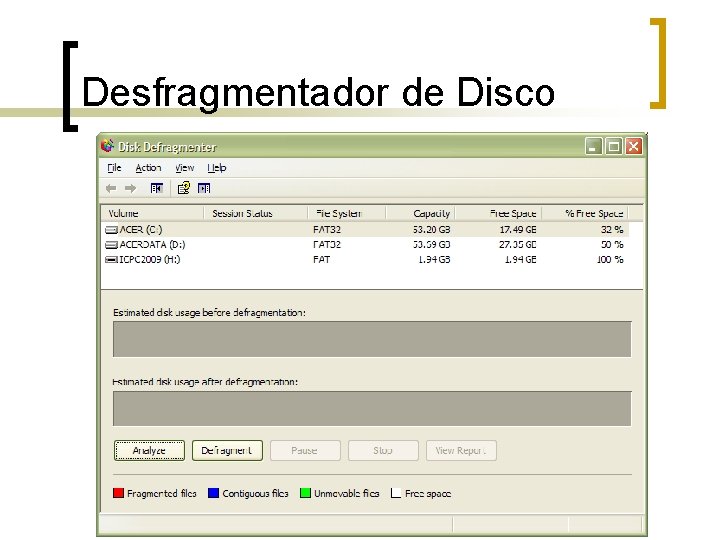The image size is (720, 540).
Task: Click the red Fragmented files swatch
Action: point(118,493)
